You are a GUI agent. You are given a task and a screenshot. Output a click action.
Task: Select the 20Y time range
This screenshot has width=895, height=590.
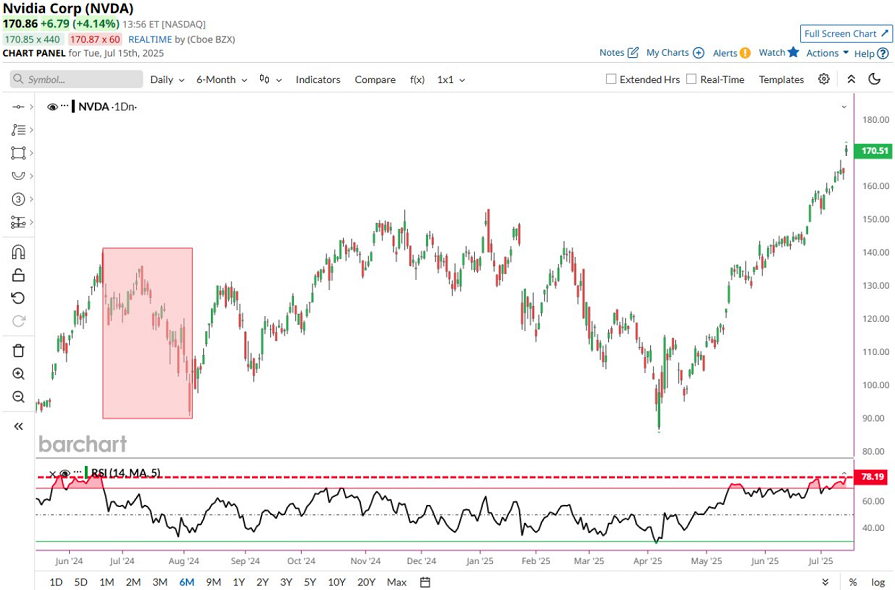(366, 582)
